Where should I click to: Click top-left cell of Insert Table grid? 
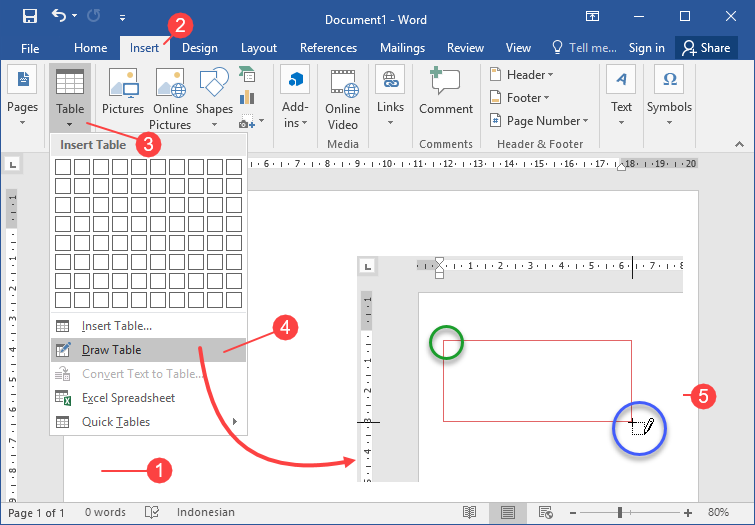(x=63, y=167)
